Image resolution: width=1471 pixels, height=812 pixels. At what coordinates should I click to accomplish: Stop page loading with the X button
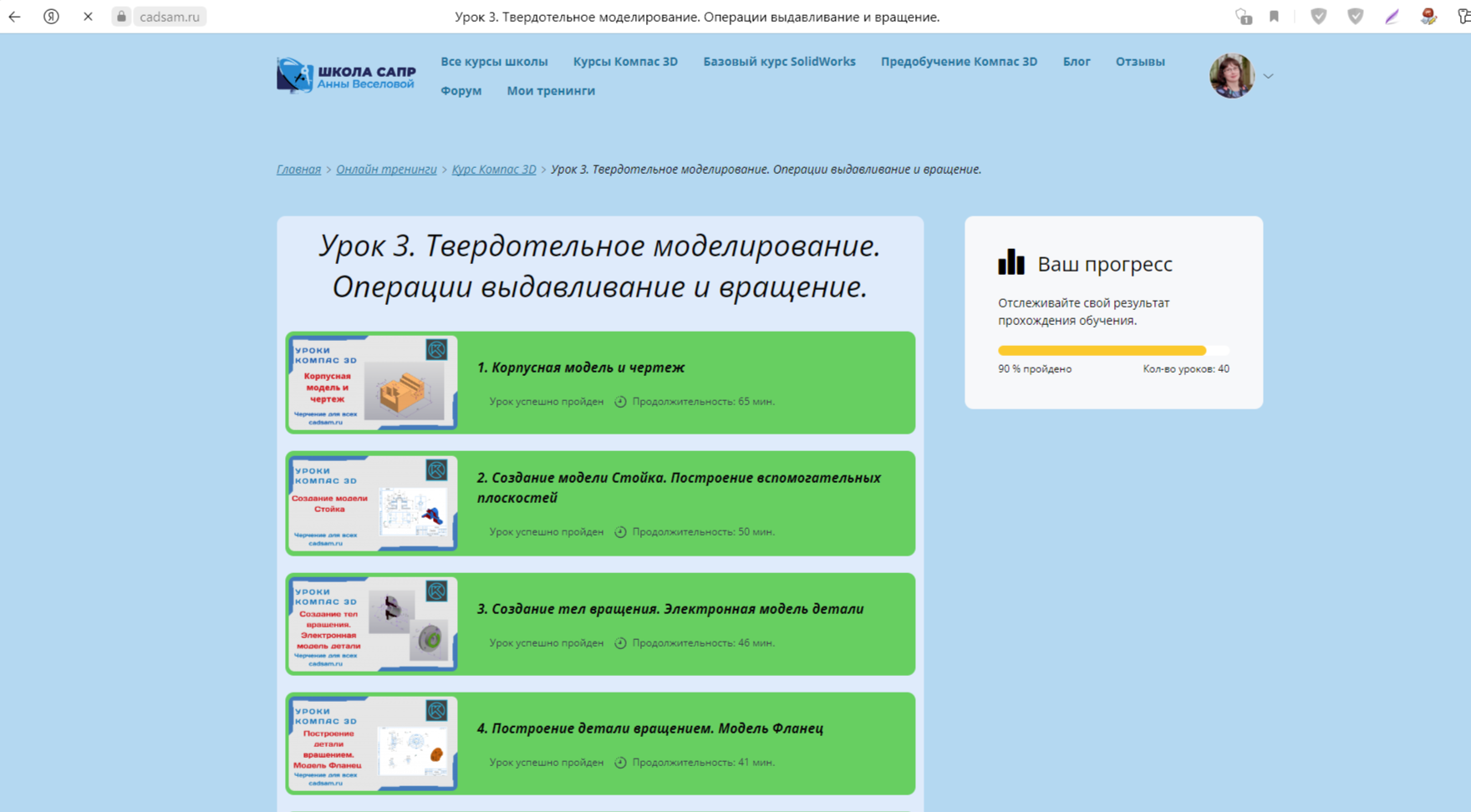coord(88,17)
